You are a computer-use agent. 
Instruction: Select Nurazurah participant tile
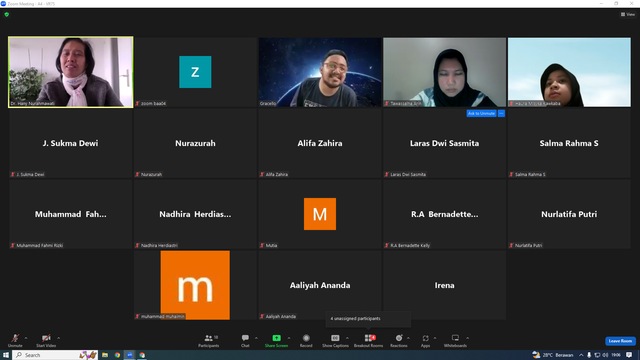tap(195, 143)
